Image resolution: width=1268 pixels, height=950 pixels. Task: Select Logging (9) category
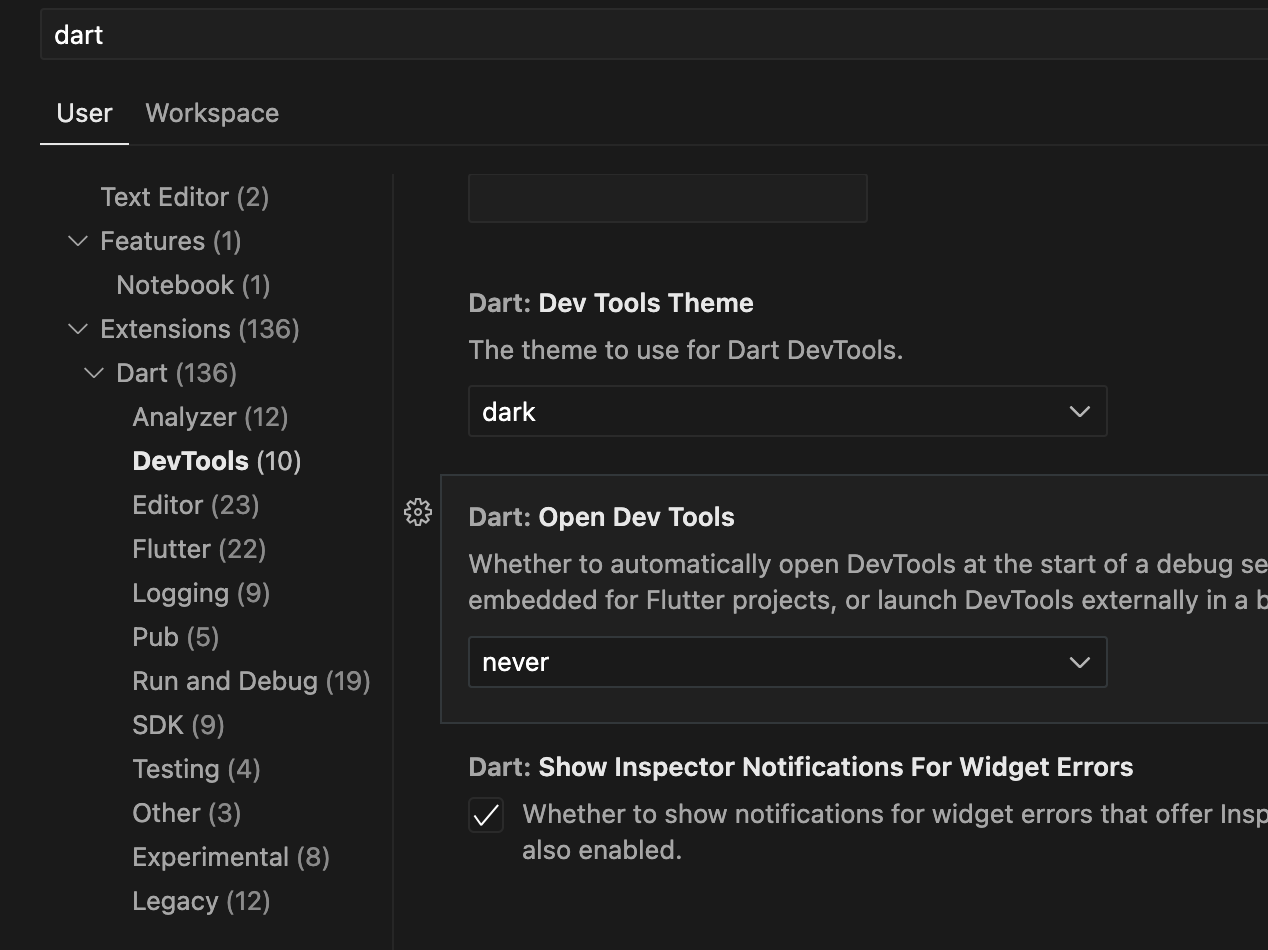point(201,593)
